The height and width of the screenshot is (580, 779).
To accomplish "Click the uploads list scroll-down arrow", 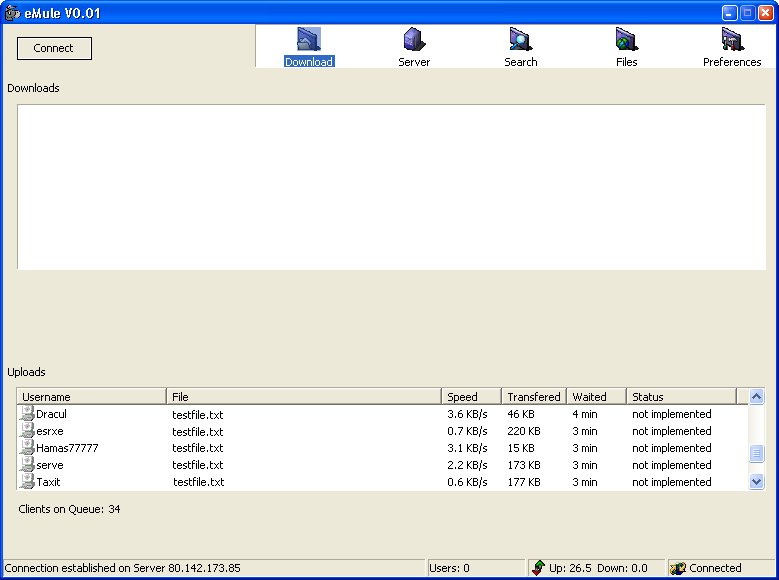I will tap(756, 481).
